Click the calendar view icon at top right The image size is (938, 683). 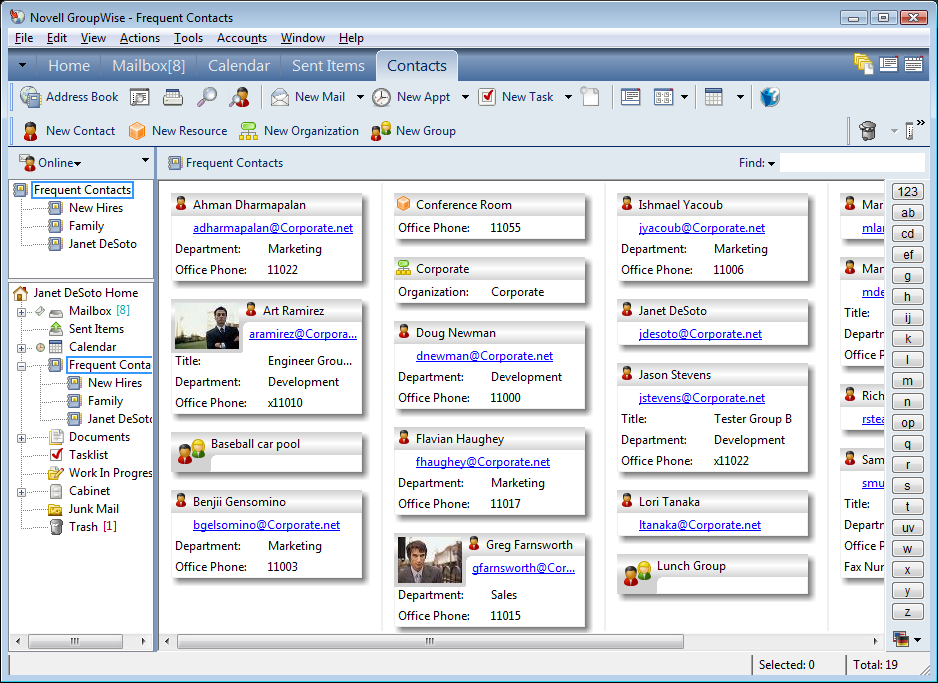point(913,63)
